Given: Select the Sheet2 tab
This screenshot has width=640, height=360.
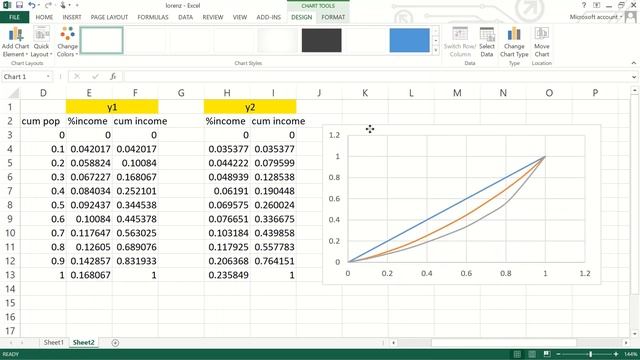Looking at the screenshot, I should coord(83,342).
